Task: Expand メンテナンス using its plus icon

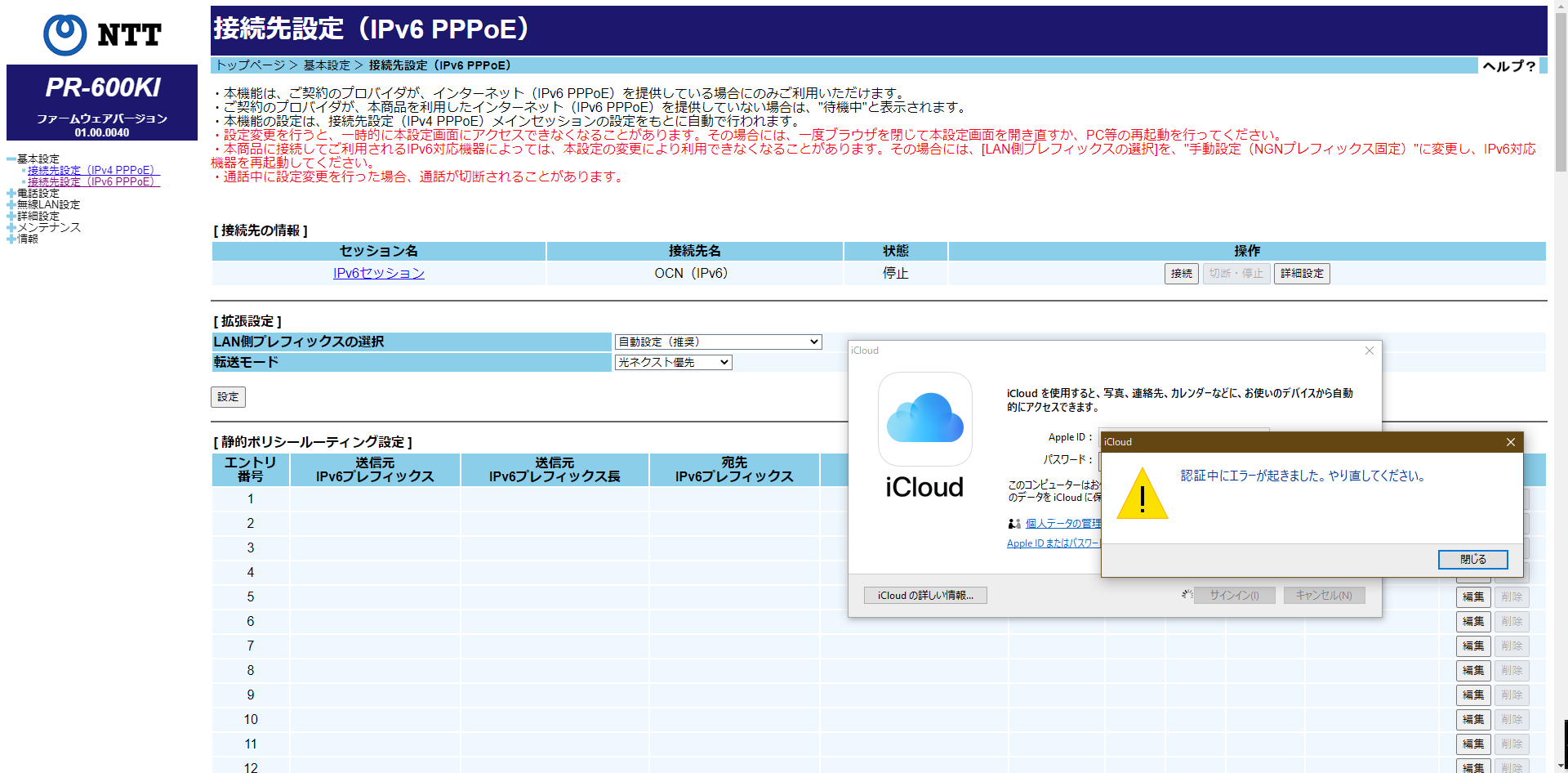Action: tap(11, 228)
